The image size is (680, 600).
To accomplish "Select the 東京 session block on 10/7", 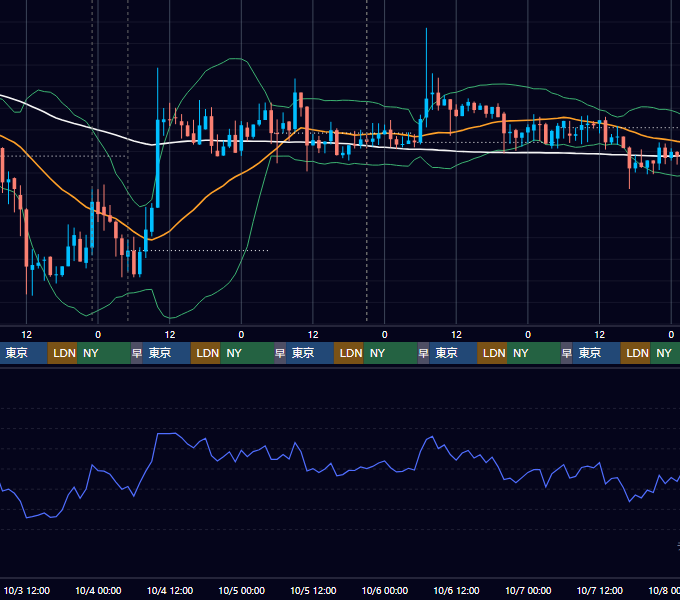I will 596,353.
